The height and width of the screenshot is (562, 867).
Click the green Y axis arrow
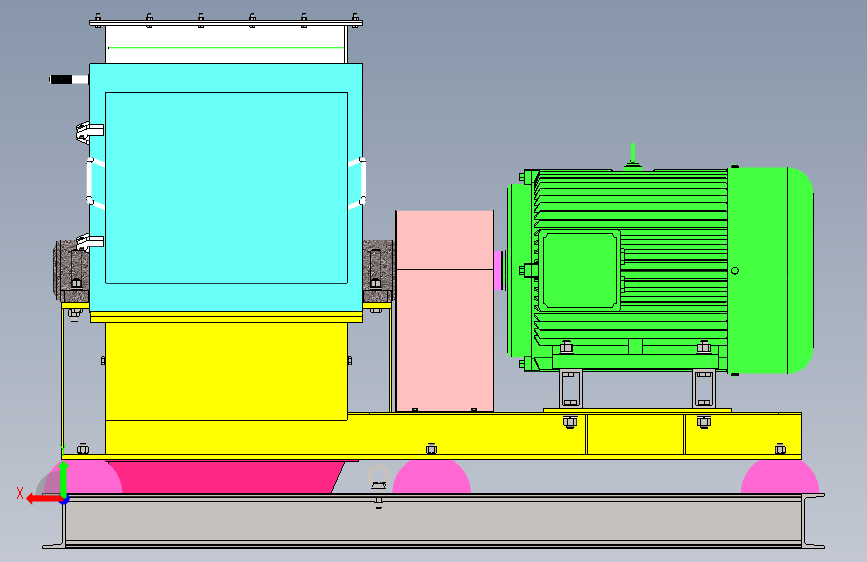point(64,480)
